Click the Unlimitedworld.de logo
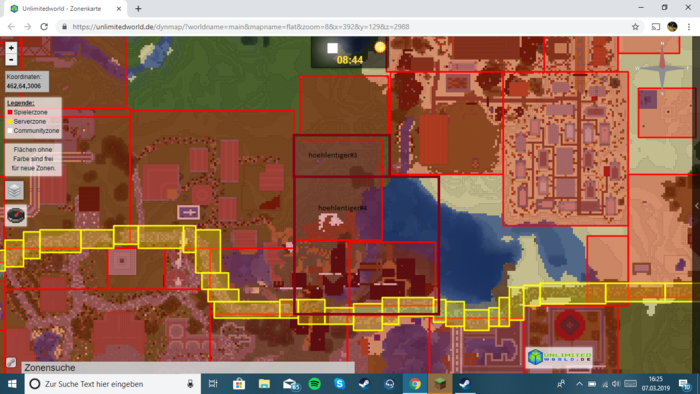Image resolution: width=700 pixels, height=394 pixels. (559, 357)
